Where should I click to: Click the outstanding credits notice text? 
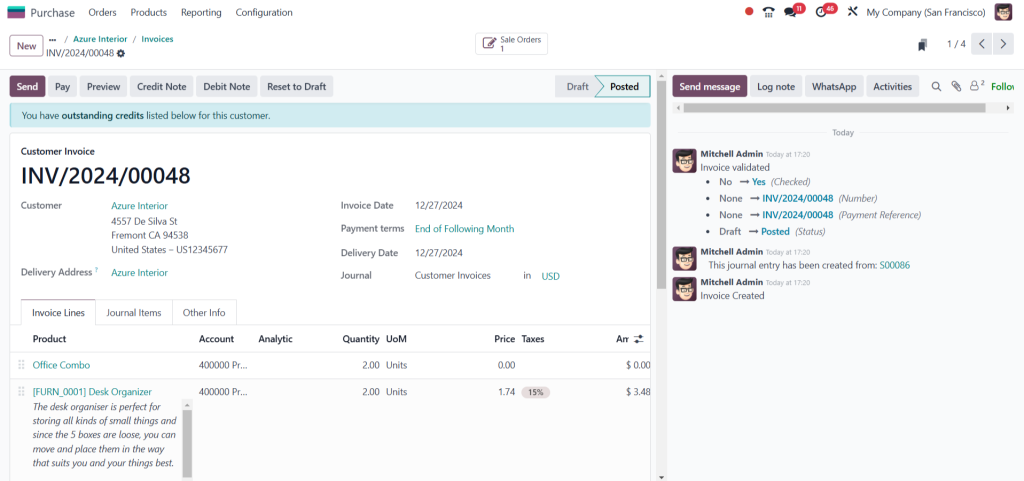pos(146,116)
